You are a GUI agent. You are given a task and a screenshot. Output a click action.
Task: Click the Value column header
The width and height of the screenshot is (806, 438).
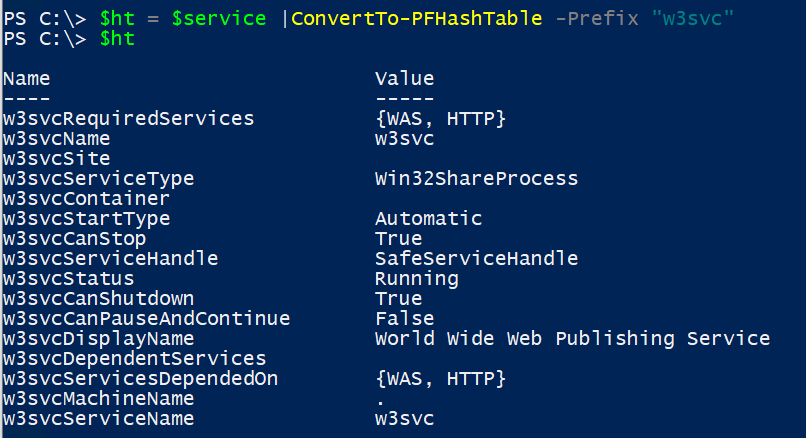(404, 79)
